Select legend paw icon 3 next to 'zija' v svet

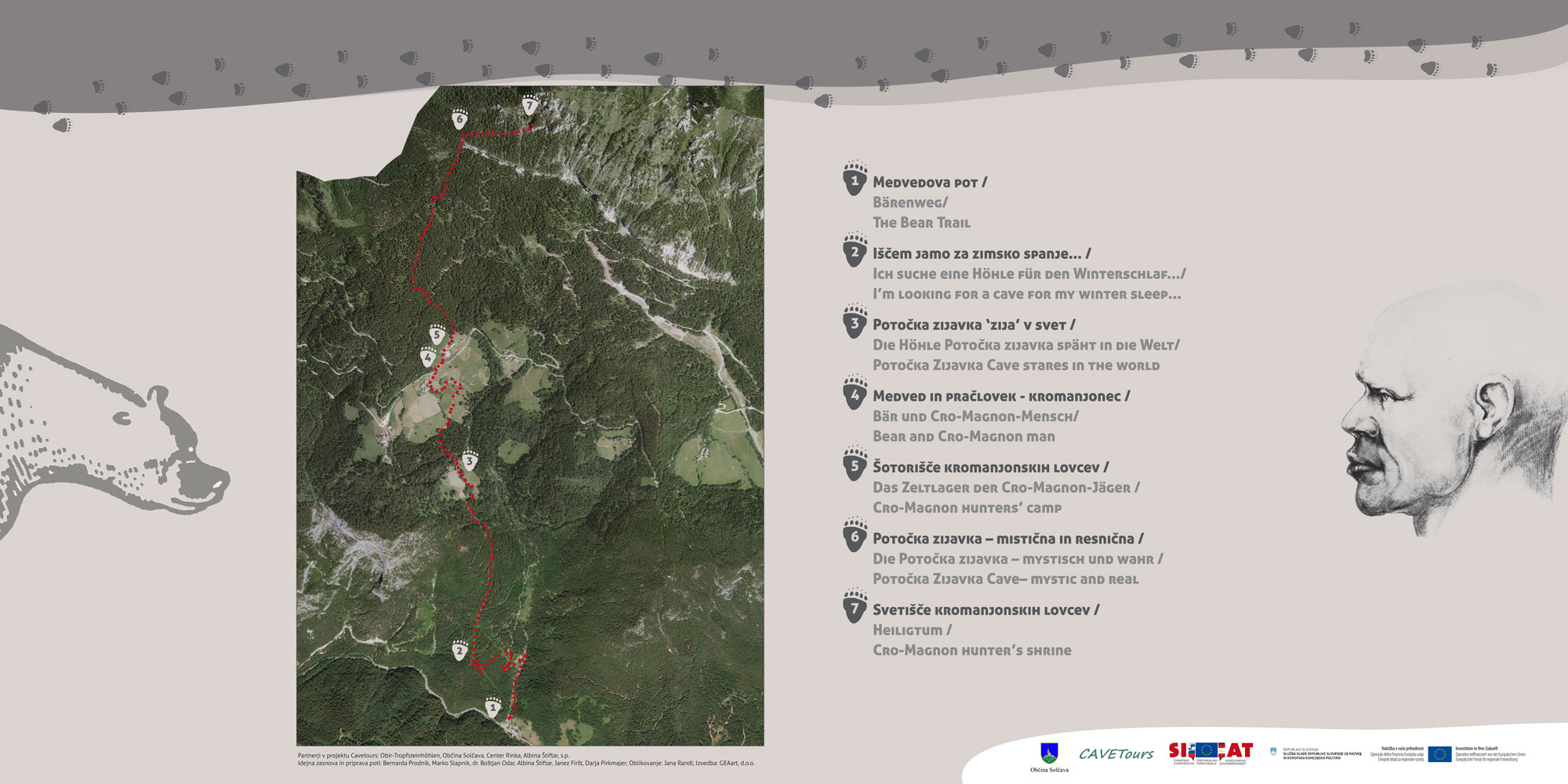pos(855,321)
